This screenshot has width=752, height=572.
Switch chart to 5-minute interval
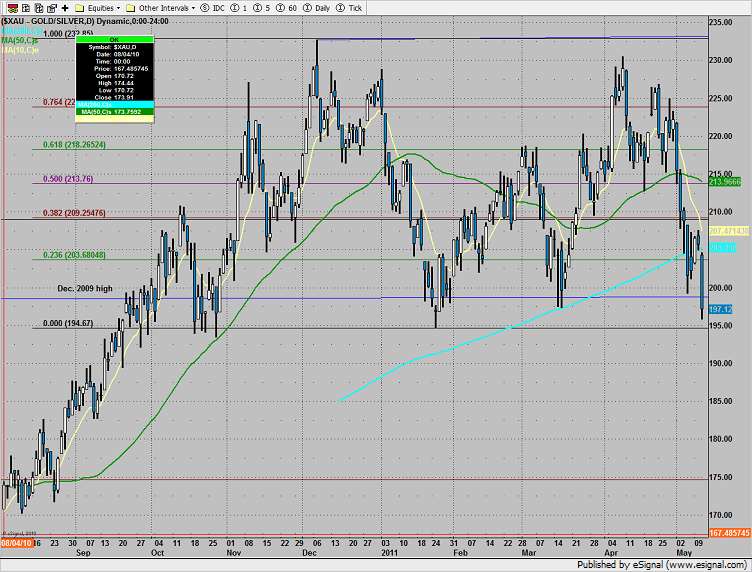pyautogui.click(x=261, y=8)
